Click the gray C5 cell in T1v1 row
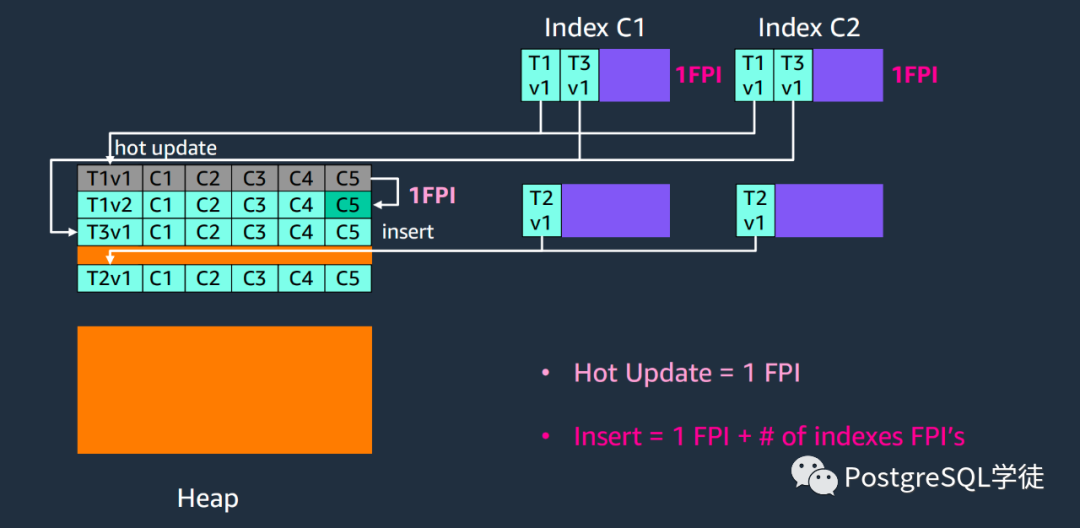The image size is (1080, 528). tap(348, 178)
